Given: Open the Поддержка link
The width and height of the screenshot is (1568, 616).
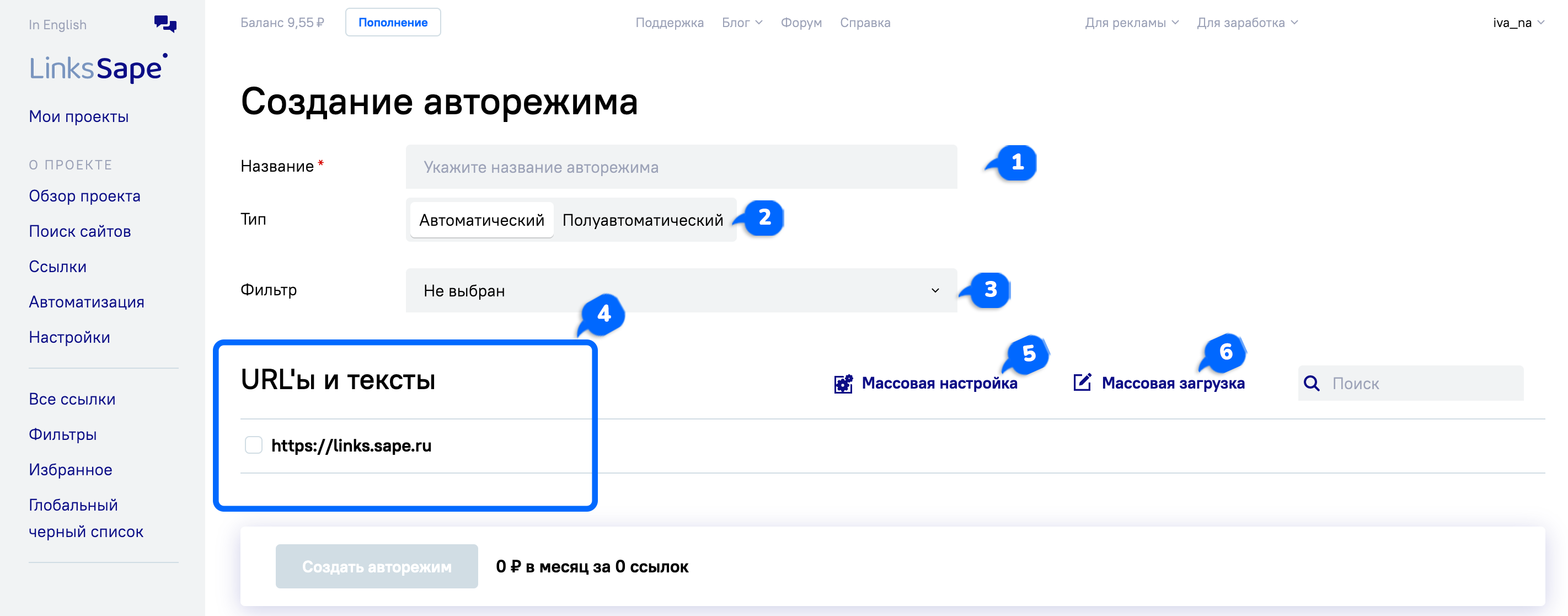Looking at the screenshot, I should 670,23.
